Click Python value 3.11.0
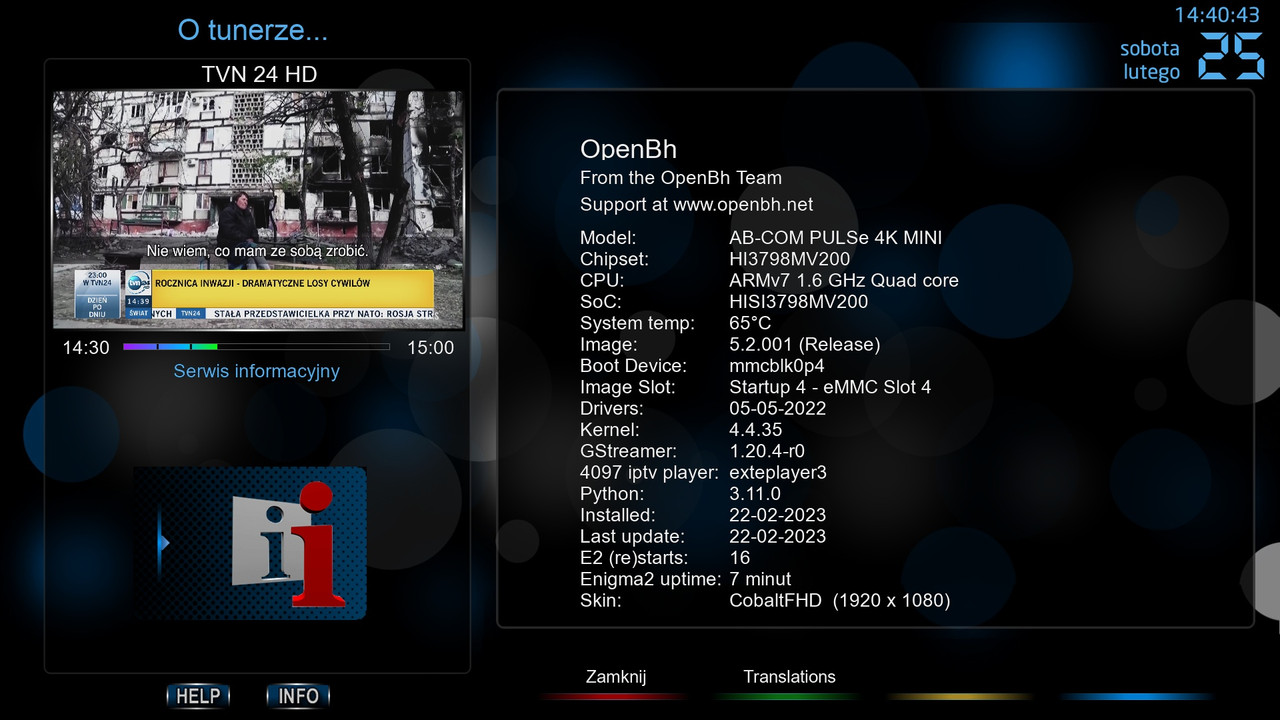Screen dimensions: 1280x720 [755, 494]
